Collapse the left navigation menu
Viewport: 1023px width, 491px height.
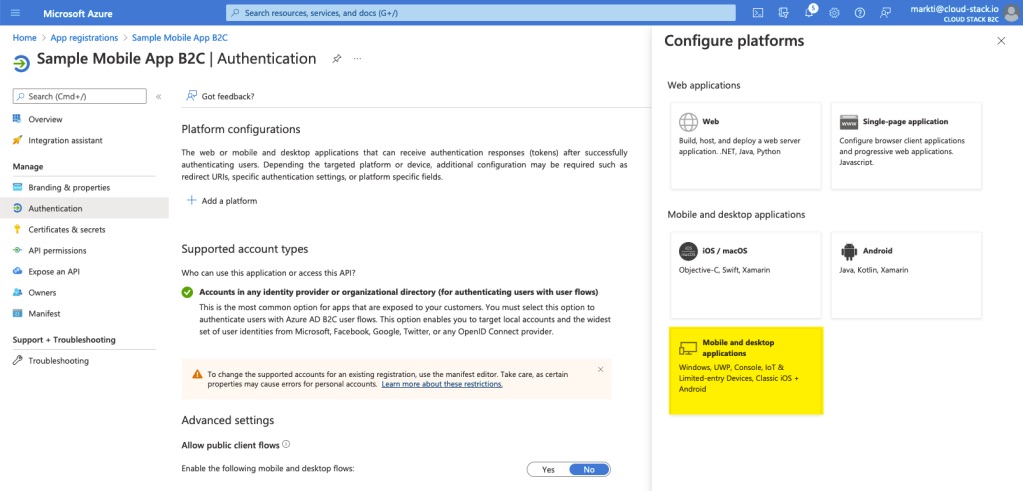coord(158,97)
